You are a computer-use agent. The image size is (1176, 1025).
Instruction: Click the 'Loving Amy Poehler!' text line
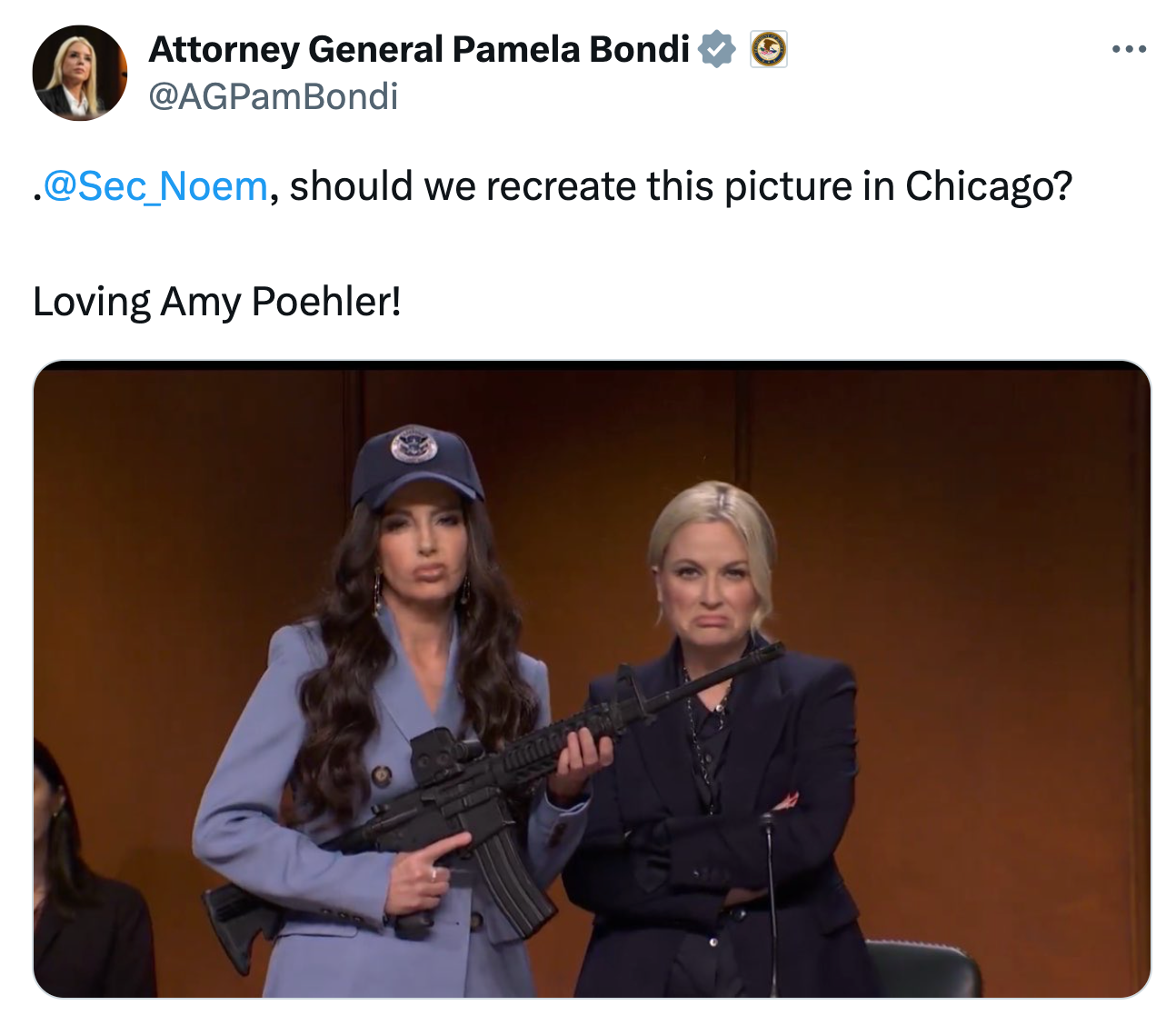point(216,302)
